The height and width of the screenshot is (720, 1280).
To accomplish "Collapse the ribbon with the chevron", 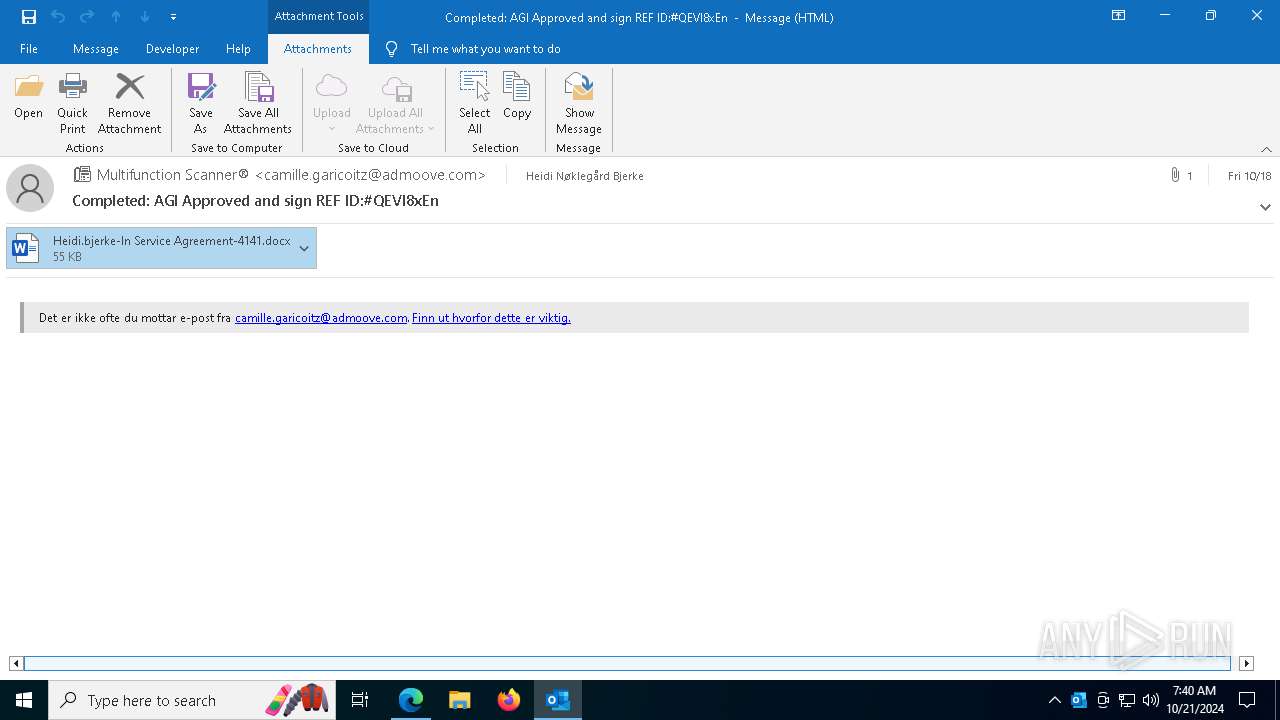I will 1266,149.
